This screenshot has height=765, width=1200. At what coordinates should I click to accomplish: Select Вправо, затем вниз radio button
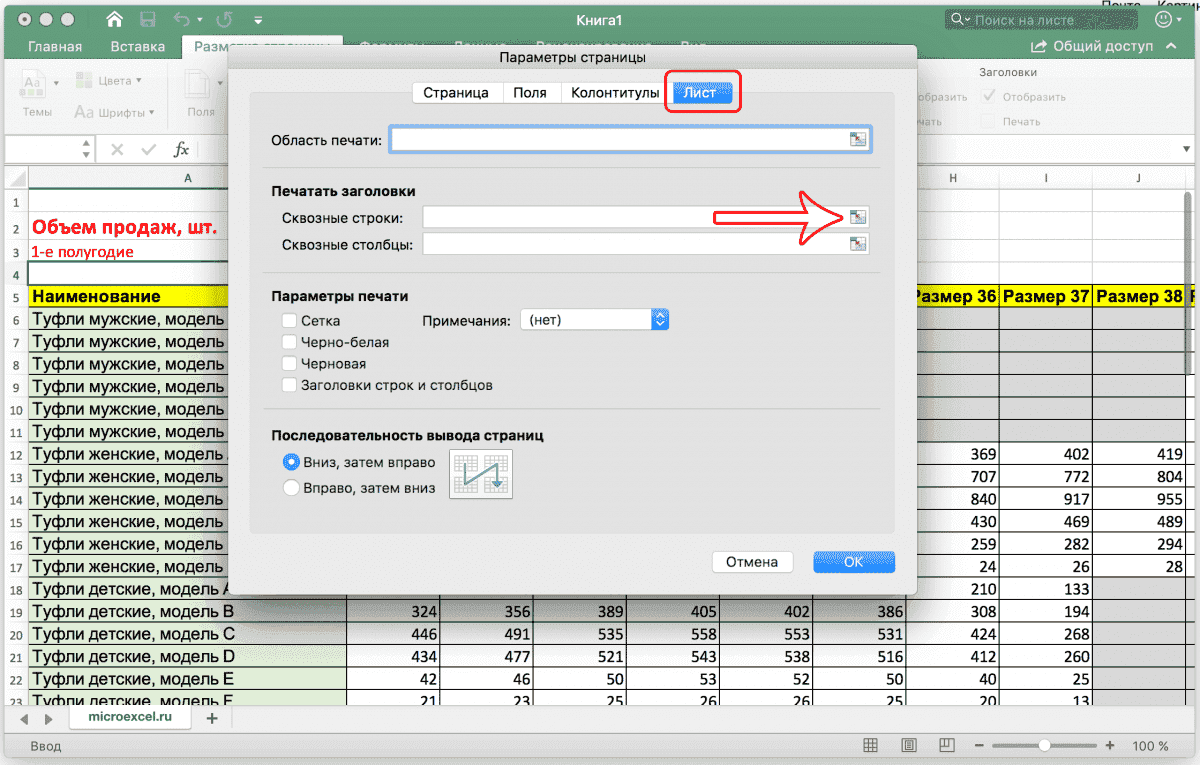(291, 488)
